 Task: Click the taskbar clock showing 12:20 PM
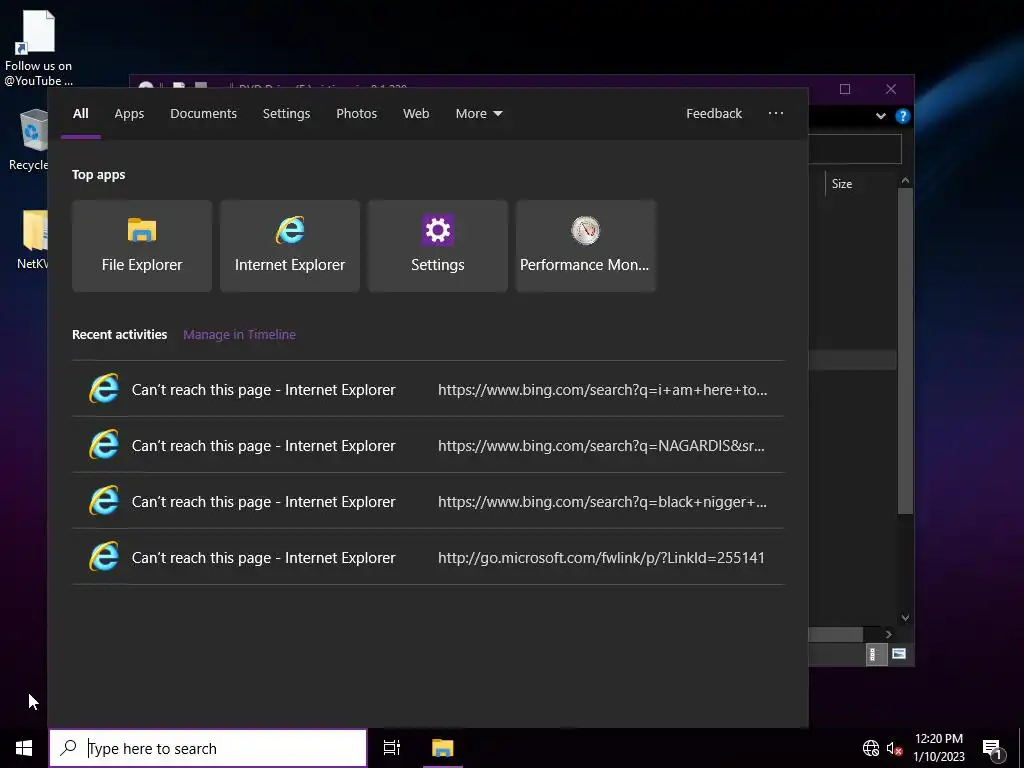click(938, 748)
